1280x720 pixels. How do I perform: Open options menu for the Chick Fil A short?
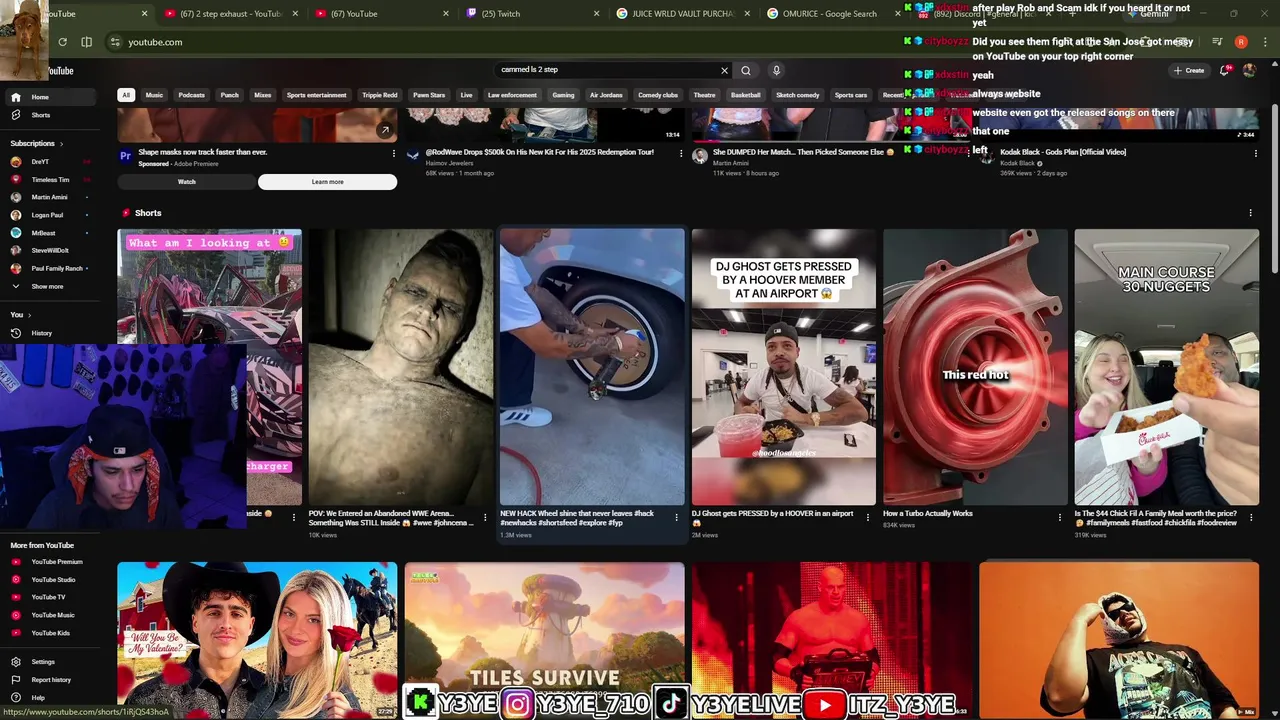click(1251, 517)
